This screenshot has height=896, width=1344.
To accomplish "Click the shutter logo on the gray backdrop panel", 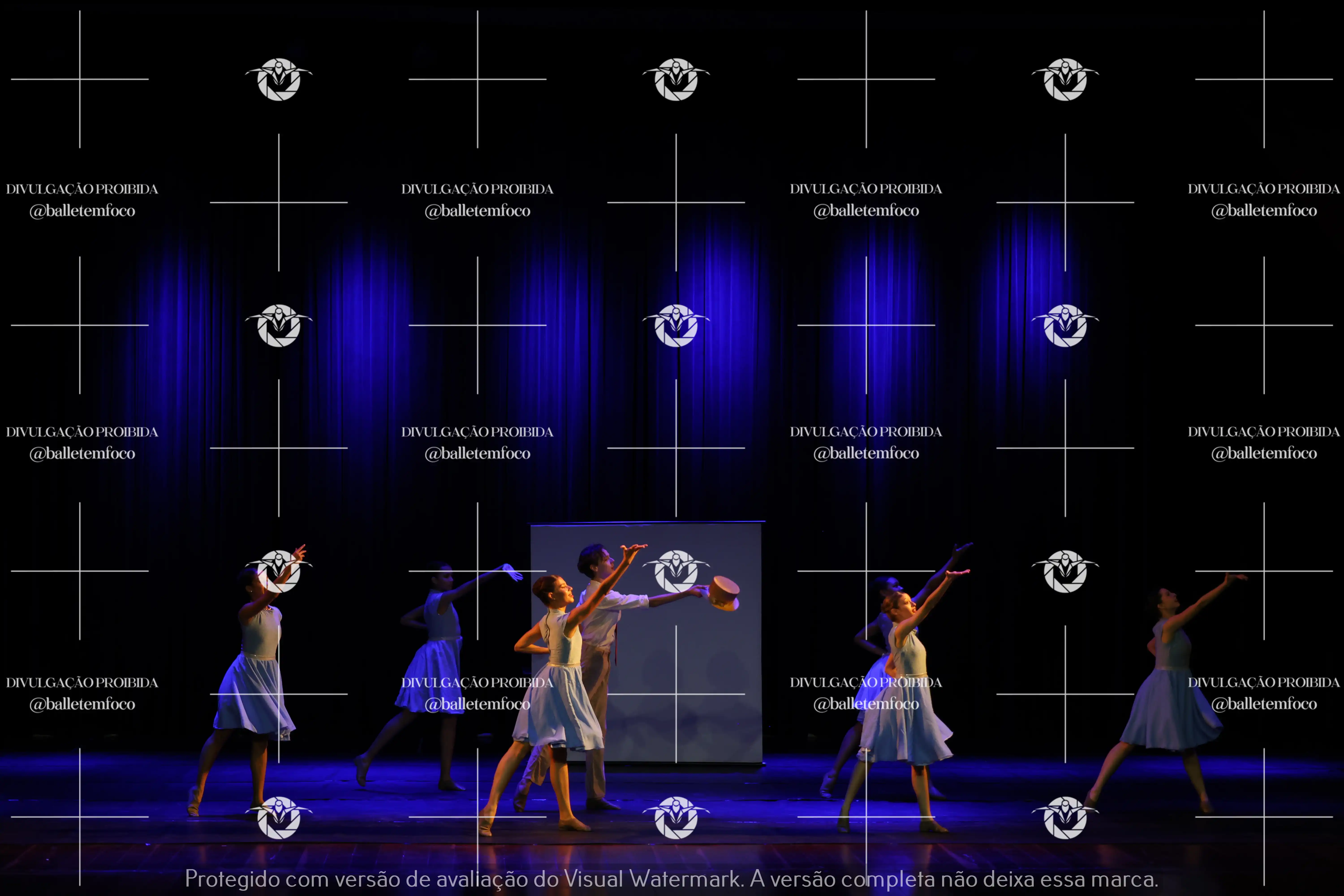I will point(676,571).
